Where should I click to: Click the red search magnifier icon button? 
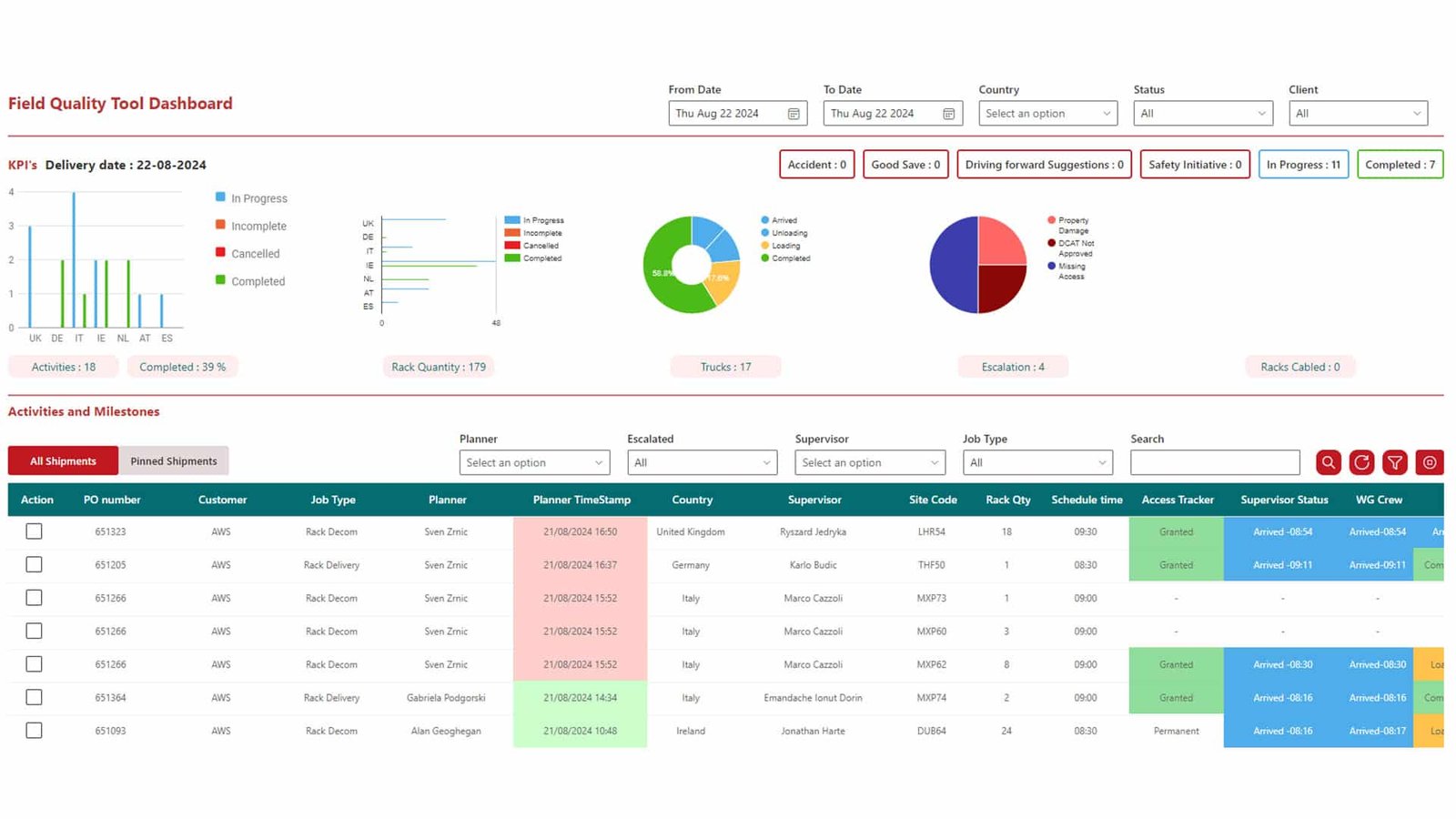(1329, 462)
